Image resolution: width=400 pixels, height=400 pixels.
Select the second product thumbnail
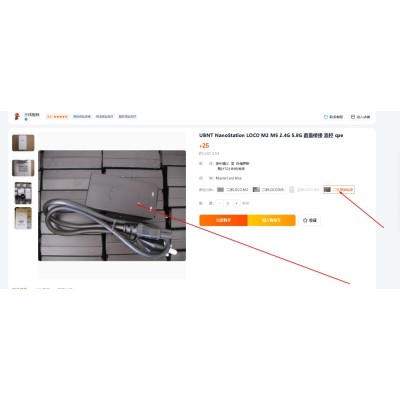point(23,168)
